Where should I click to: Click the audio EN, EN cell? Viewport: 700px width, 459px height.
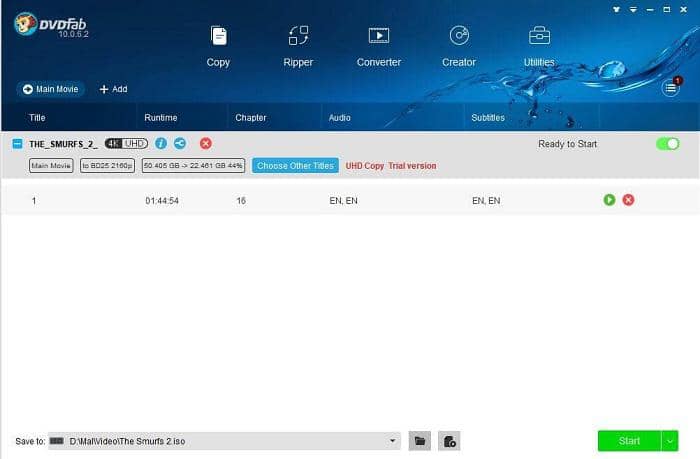point(343,201)
